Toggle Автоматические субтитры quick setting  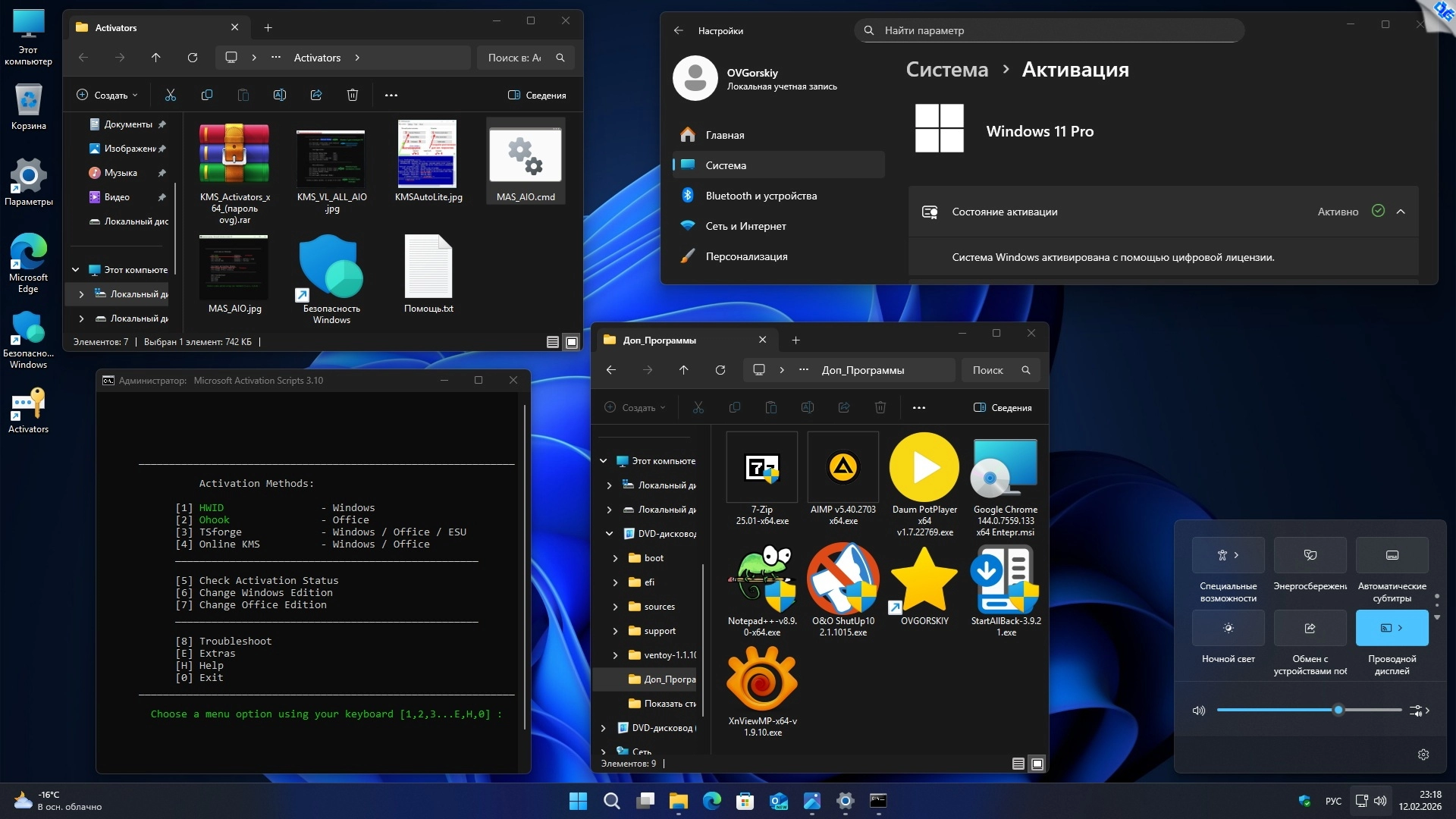(1392, 555)
